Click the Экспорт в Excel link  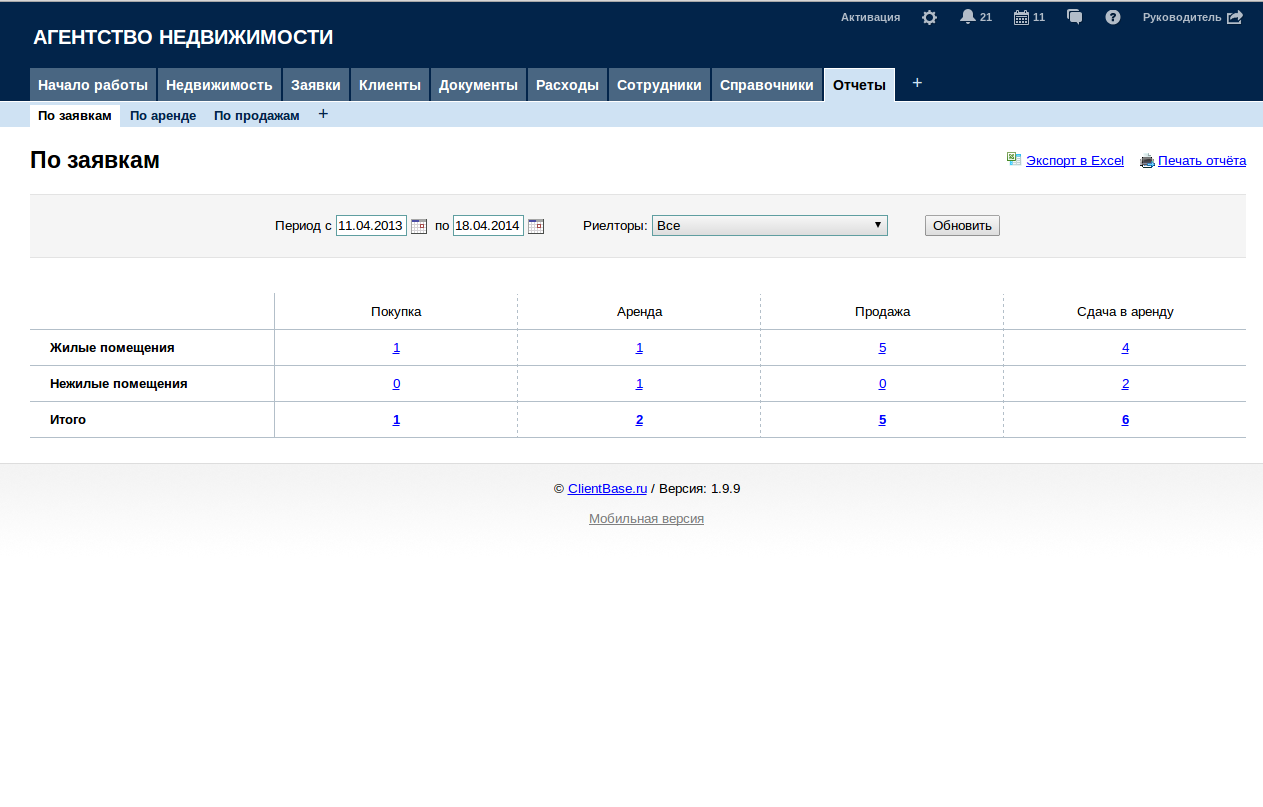[1074, 160]
